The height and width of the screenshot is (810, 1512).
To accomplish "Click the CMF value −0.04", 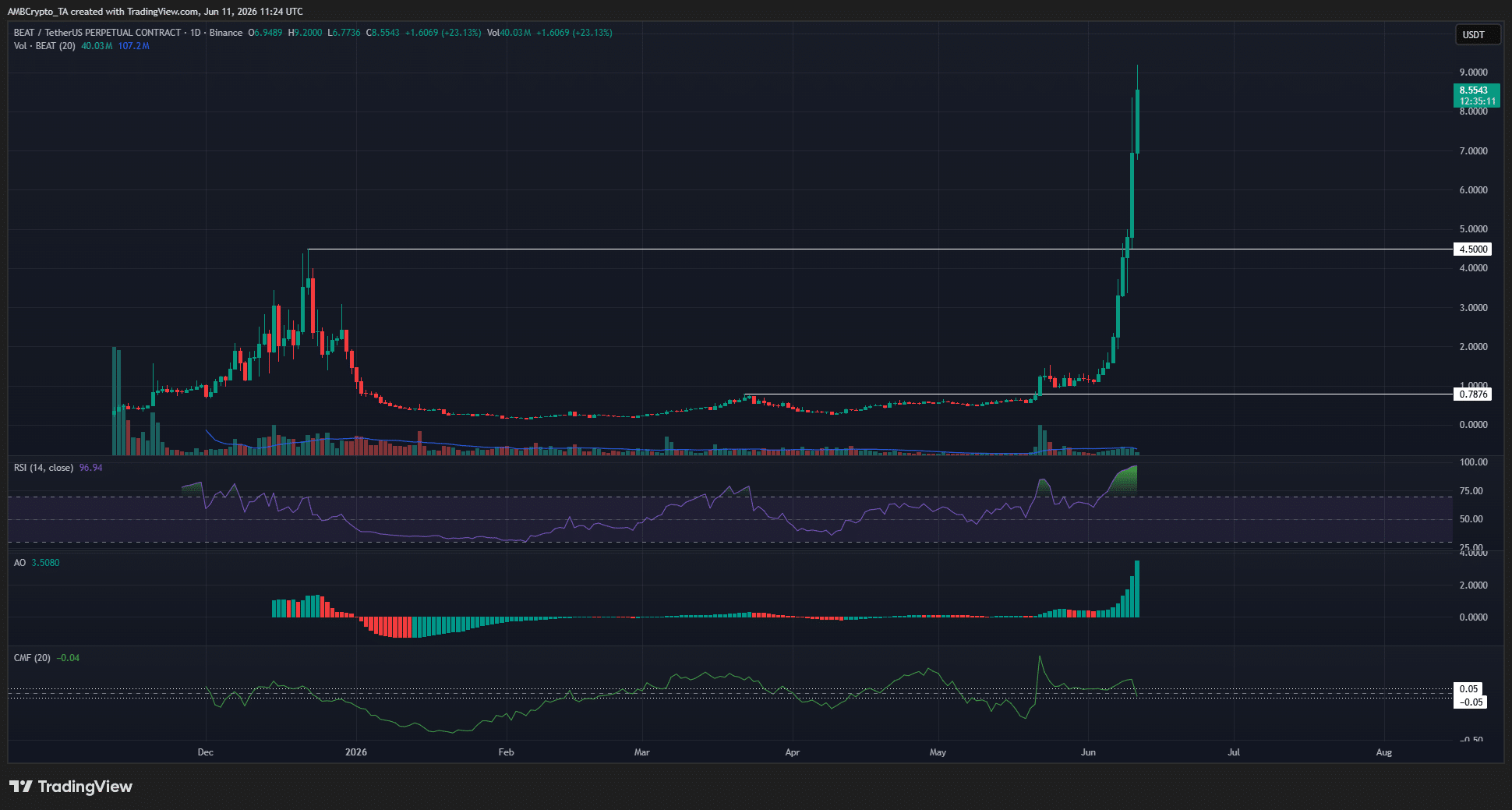I will pyautogui.click(x=68, y=658).
